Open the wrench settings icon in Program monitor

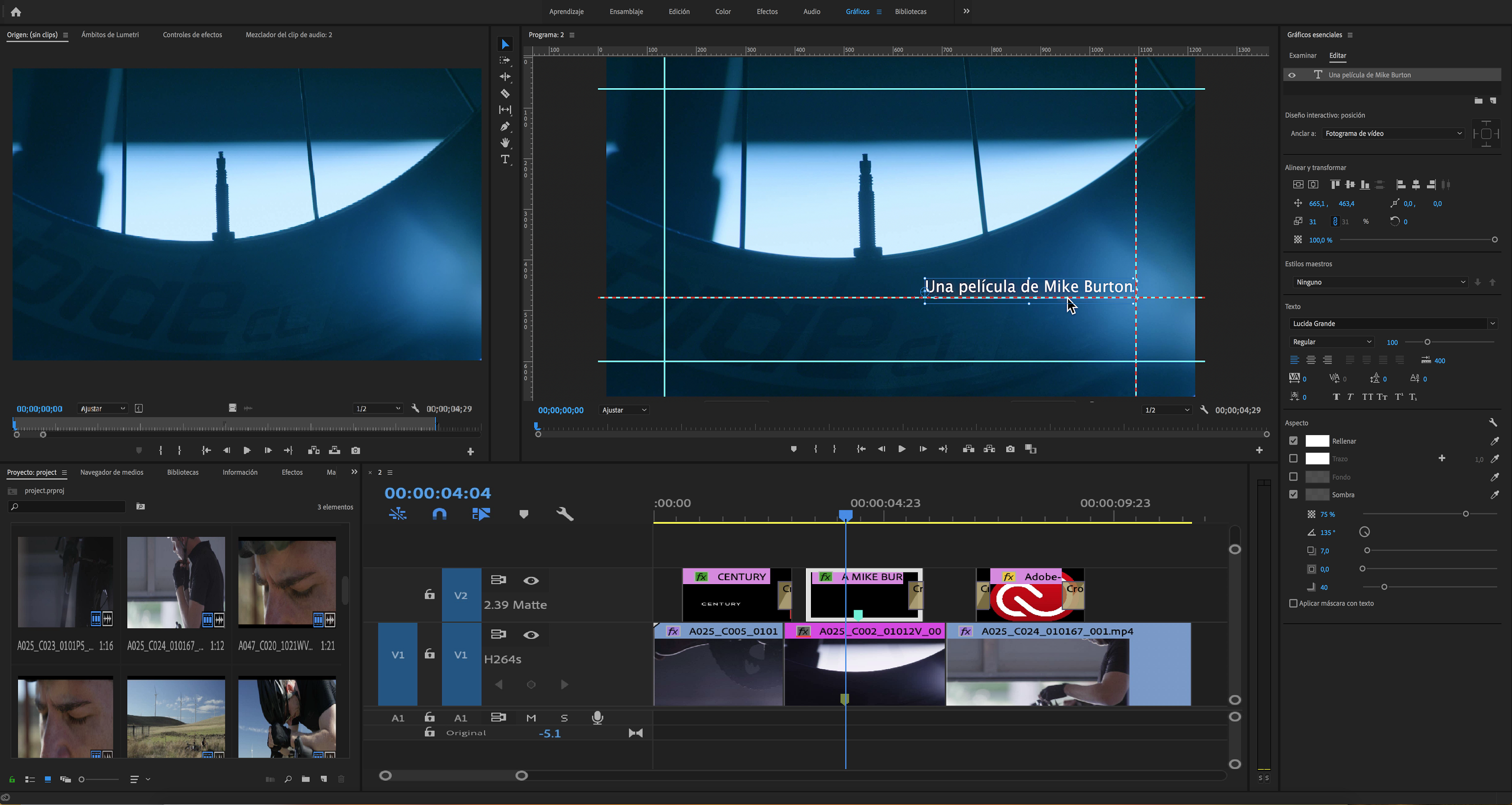point(1204,409)
